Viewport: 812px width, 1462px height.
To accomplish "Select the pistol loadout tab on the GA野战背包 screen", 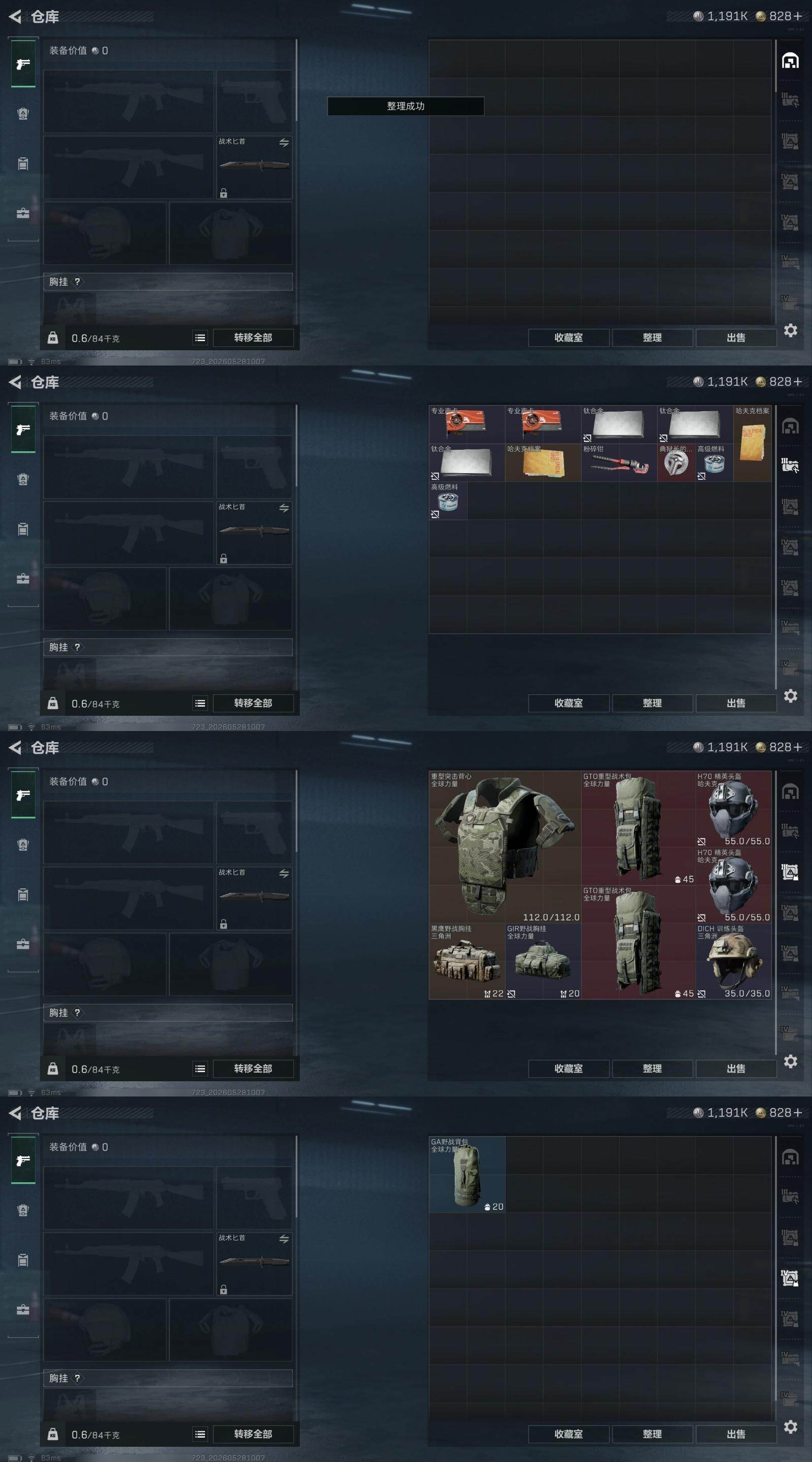I will coord(23,1160).
